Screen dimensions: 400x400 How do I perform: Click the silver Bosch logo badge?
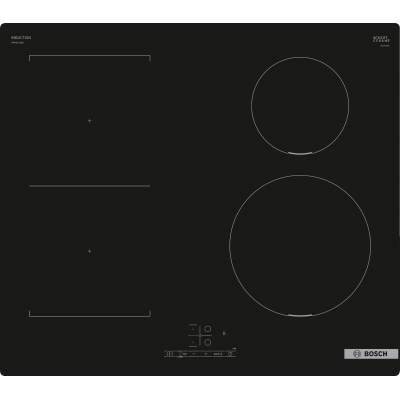[x=371, y=354]
